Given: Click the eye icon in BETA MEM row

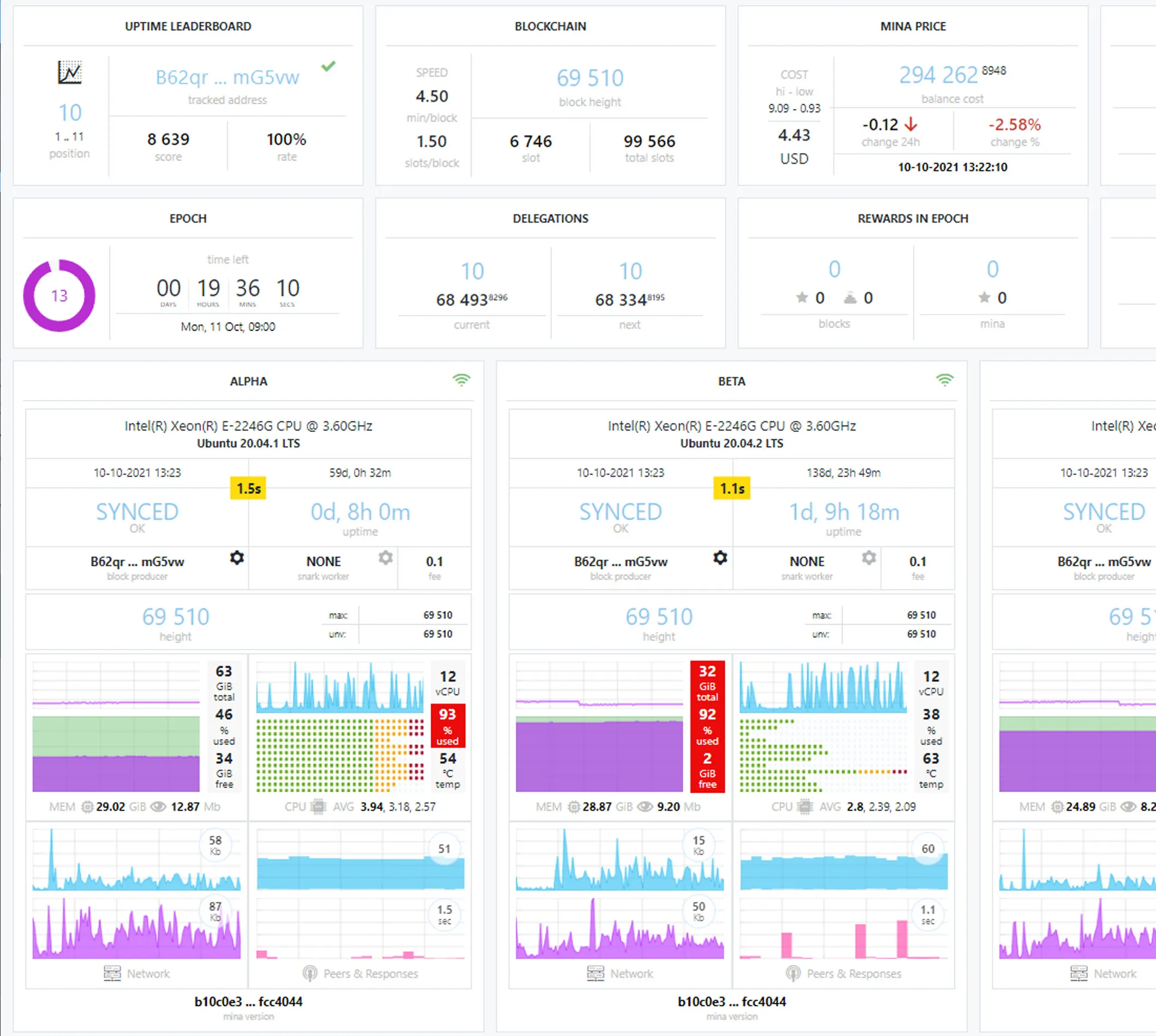Looking at the screenshot, I should [x=645, y=807].
